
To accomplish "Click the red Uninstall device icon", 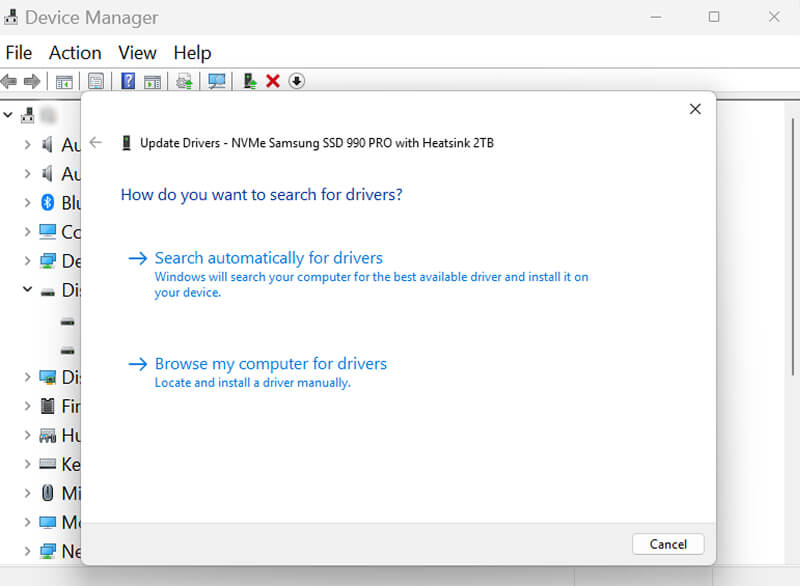I will [272, 81].
